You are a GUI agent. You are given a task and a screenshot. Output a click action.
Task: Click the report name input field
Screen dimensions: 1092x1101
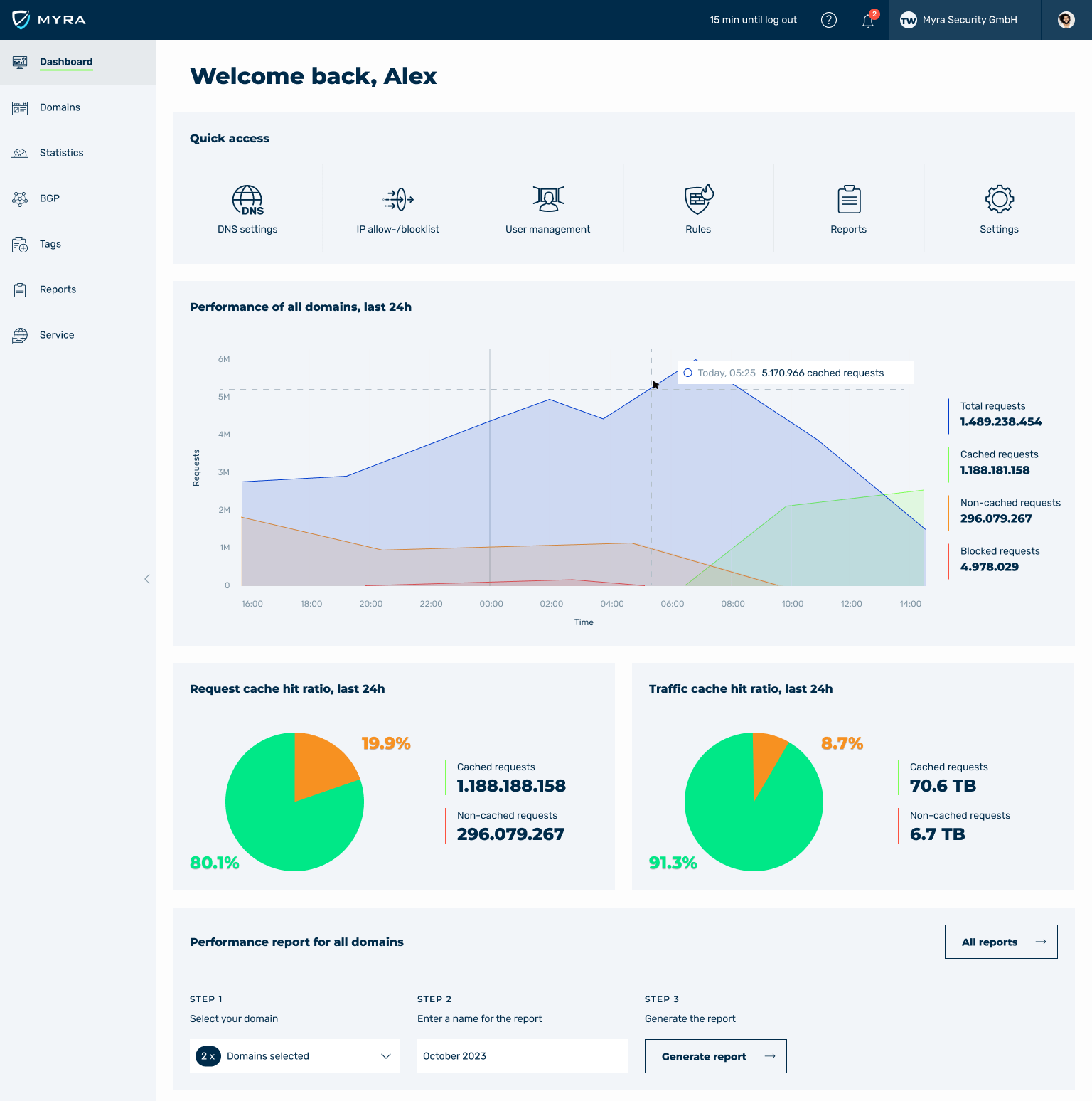tap(522, 1056)
